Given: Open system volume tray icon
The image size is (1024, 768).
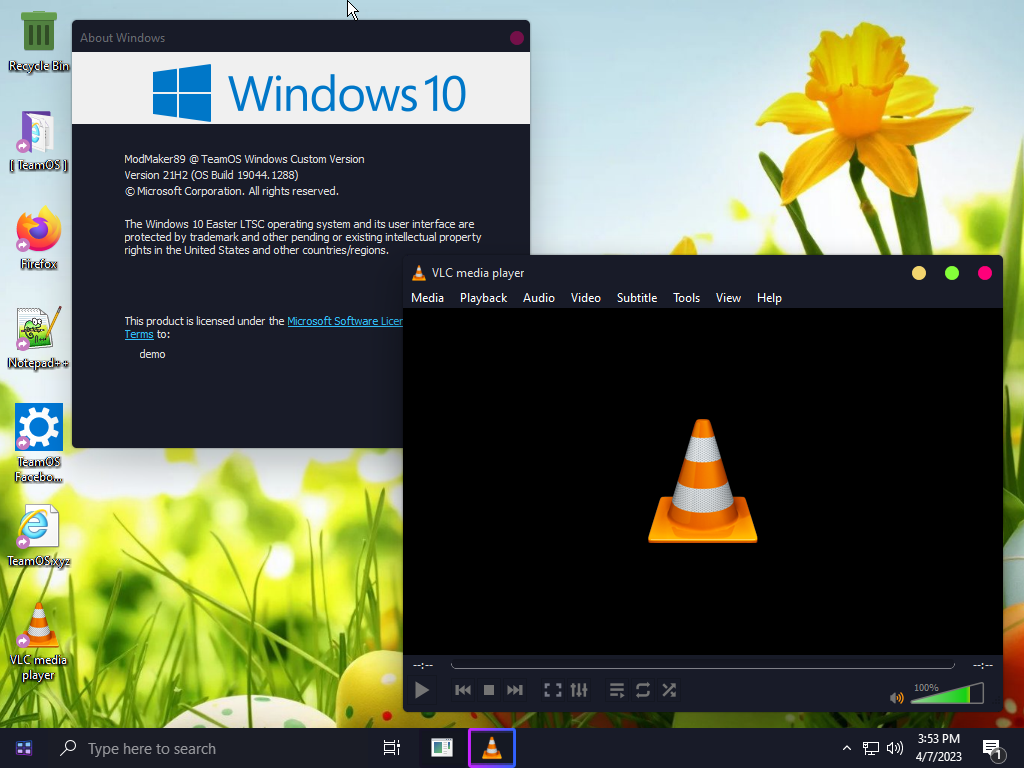Looking at the screenshot, I should pos(895,748).
